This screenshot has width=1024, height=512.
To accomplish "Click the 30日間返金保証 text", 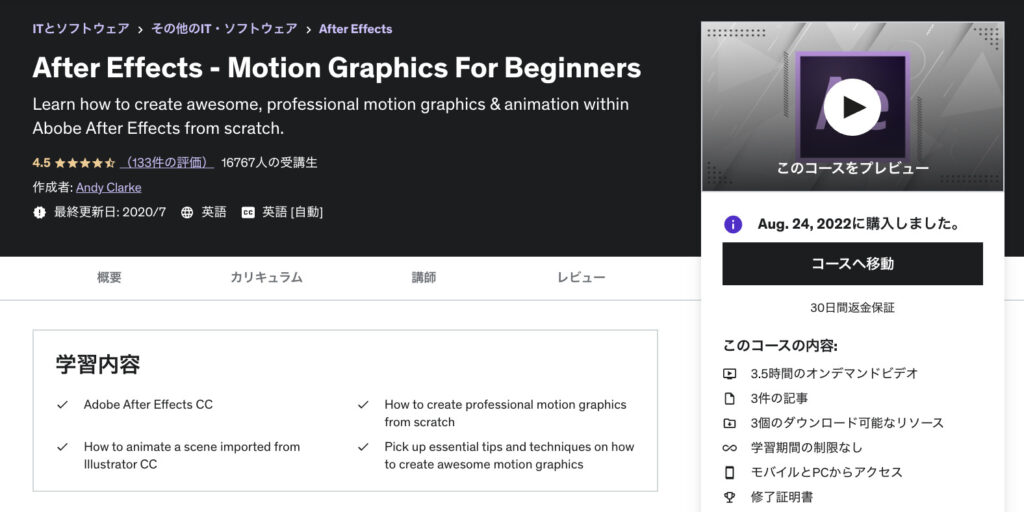I will [x=852, y=308].
